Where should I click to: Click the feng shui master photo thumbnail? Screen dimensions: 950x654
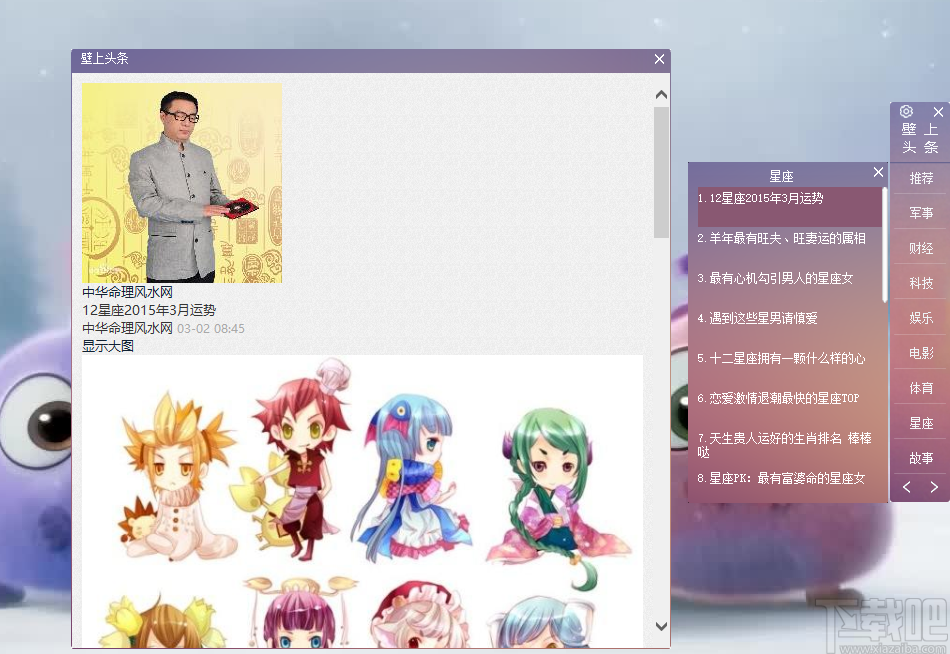[181, 183]
